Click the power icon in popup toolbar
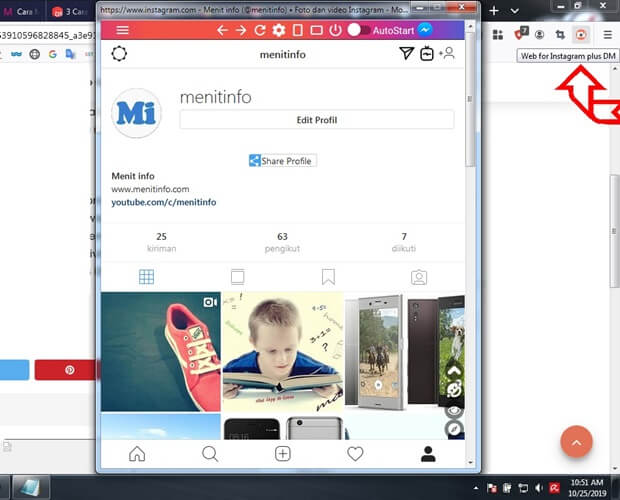 click(x=335, y=30)
